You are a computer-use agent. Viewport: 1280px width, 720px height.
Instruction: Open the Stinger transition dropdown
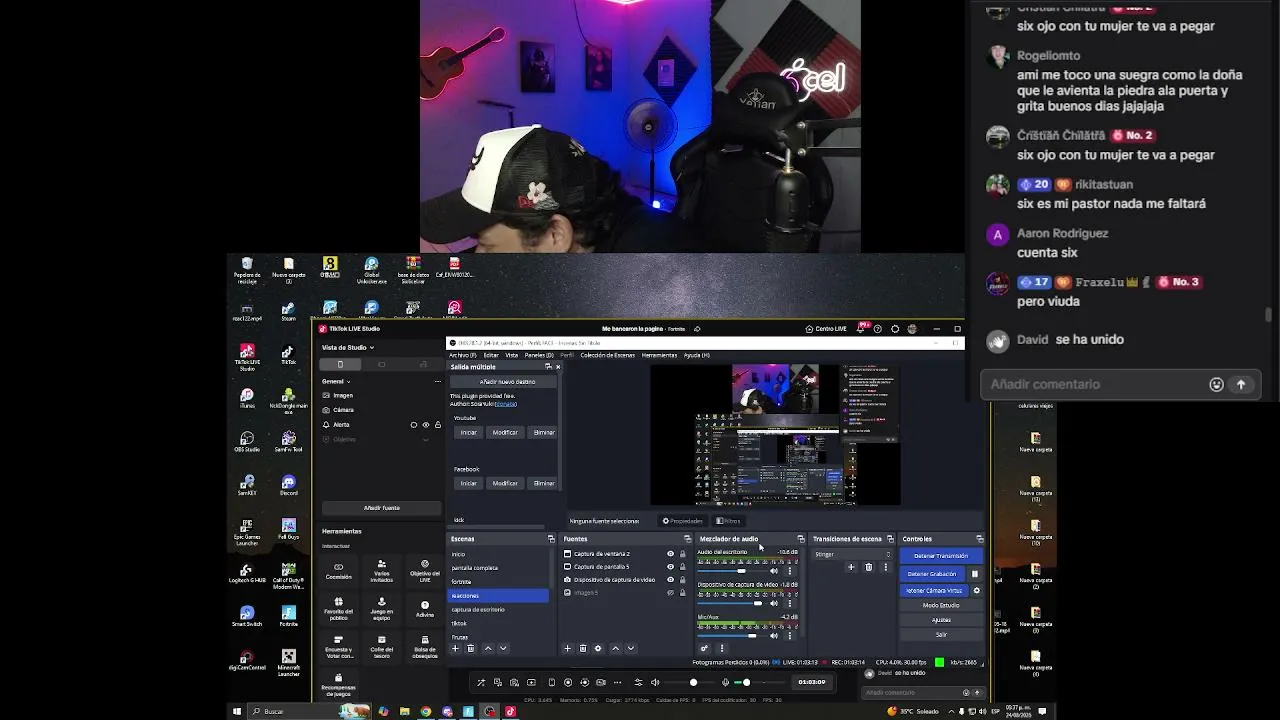click(853, 554)
